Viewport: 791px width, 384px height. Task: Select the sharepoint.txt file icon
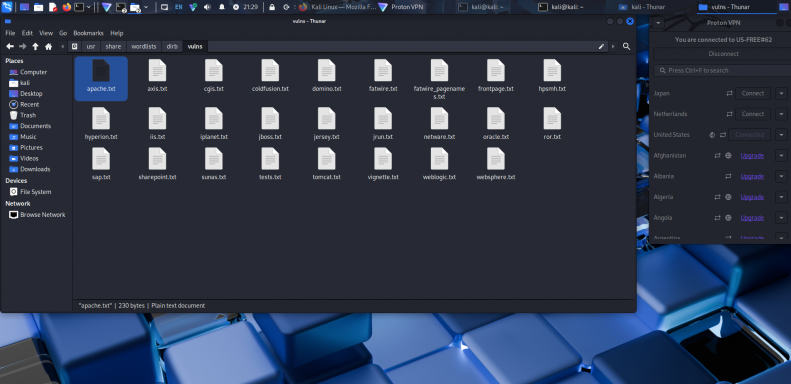coord(157,159)
